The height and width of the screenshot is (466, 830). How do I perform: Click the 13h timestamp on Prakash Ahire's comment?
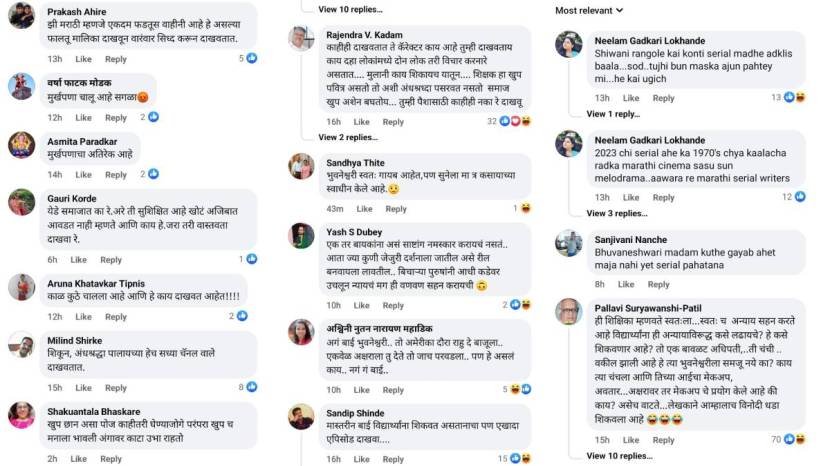(55, 59)
